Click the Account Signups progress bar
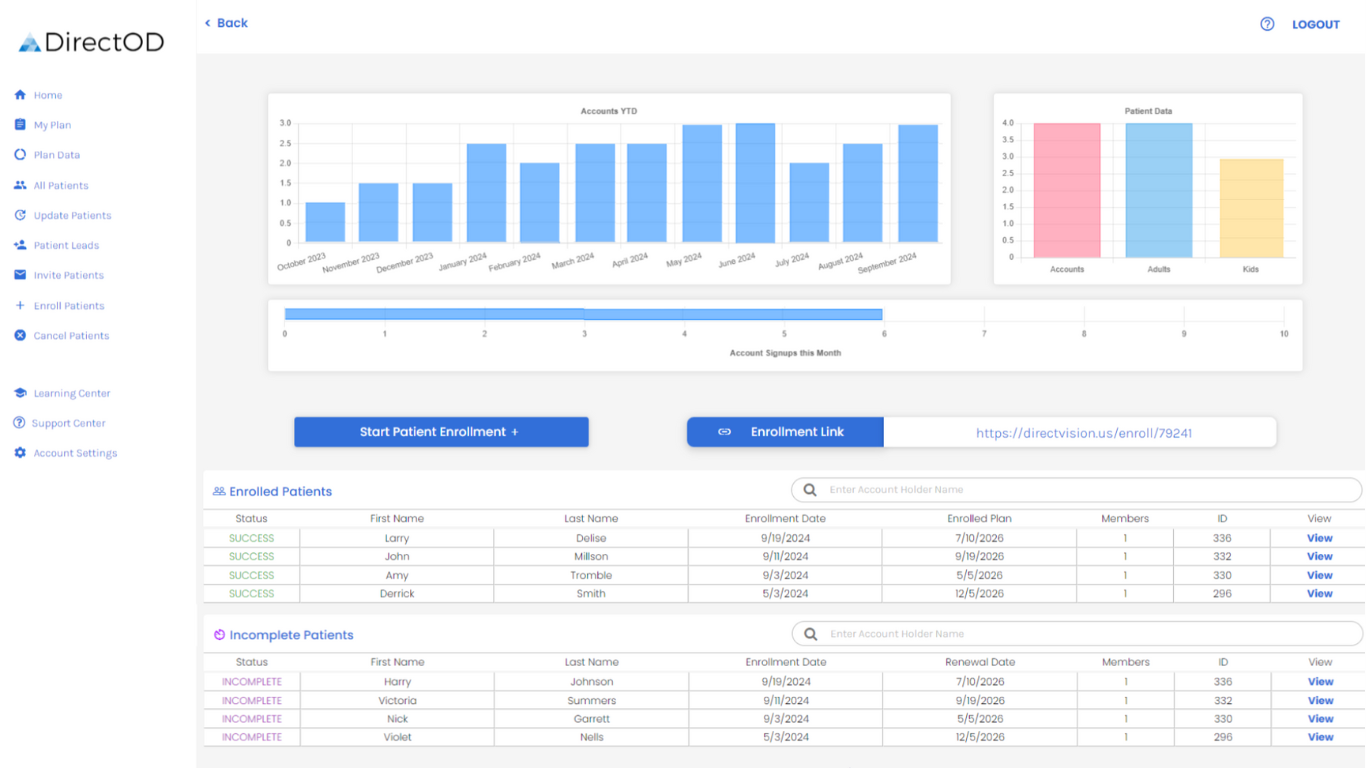 [583, 314]
